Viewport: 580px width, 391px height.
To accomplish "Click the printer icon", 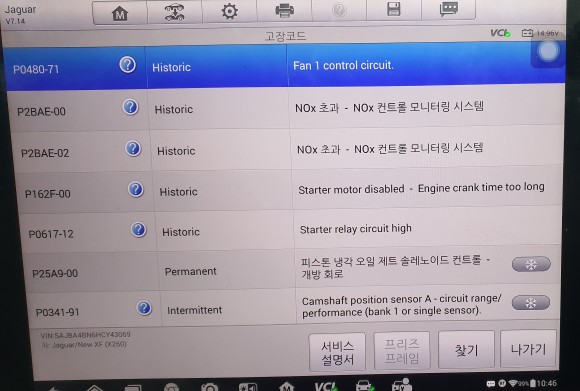I will (x=284, y=10).
